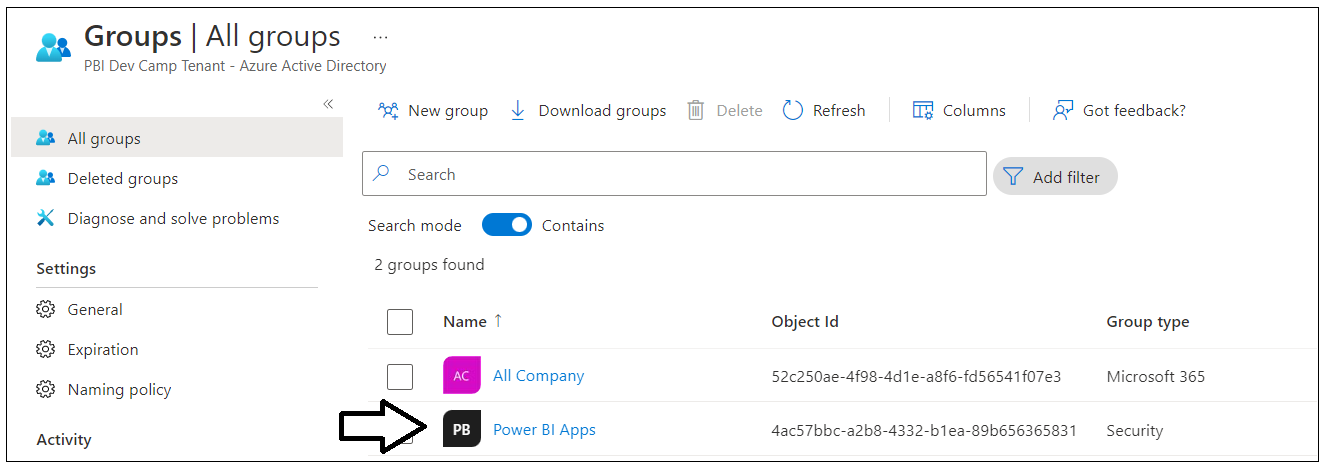Check the All Company row checkbox
The height and width of the screenshot is (469, 1325).
pyautogui.click(x=400, y=377)
